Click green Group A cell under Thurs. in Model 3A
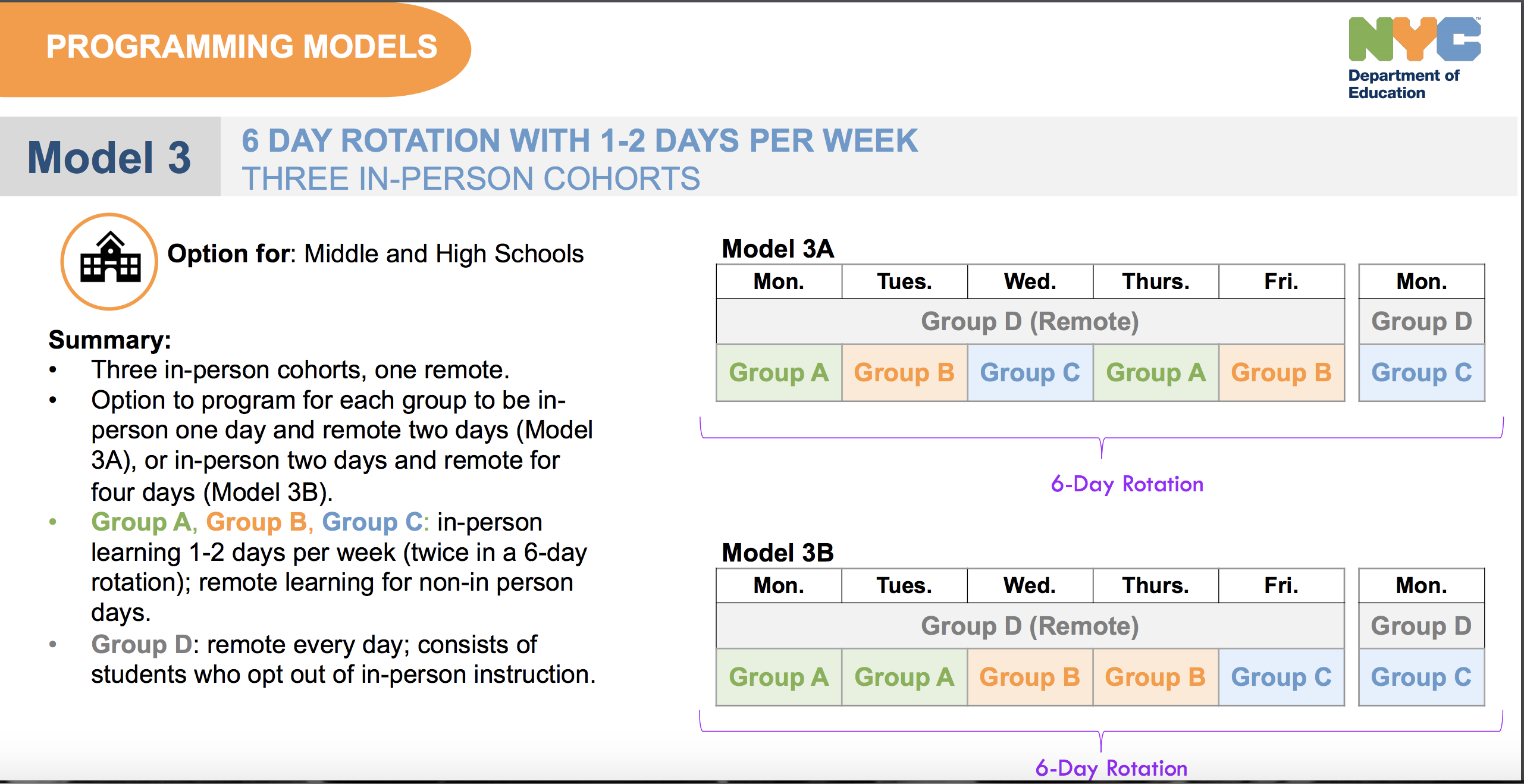Image resolution: width=1524 pixels, height=784 pixels. pyautogui.click(x=1155, y=373)
